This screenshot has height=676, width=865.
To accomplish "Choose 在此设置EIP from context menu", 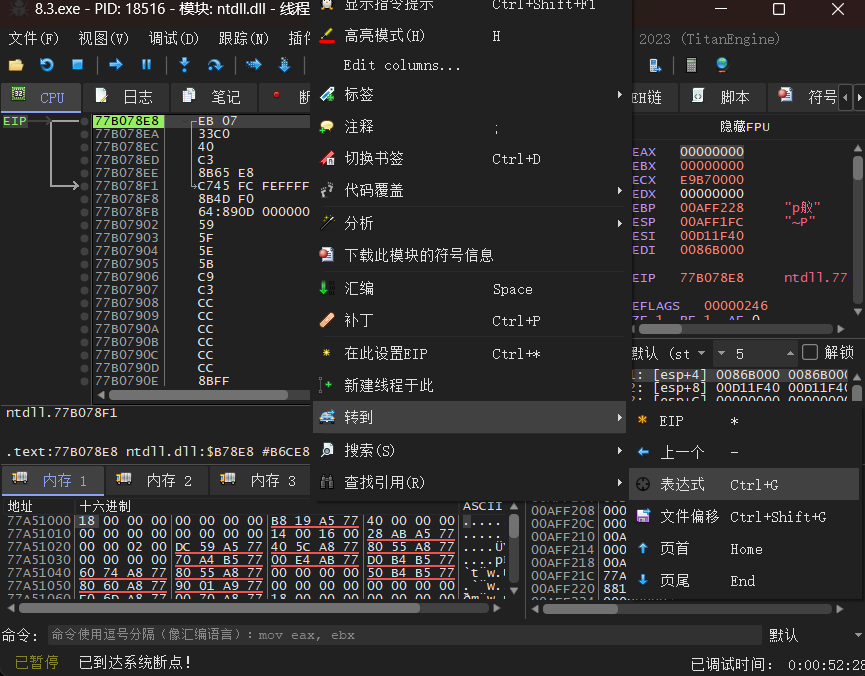I will (x=386, y=354).
